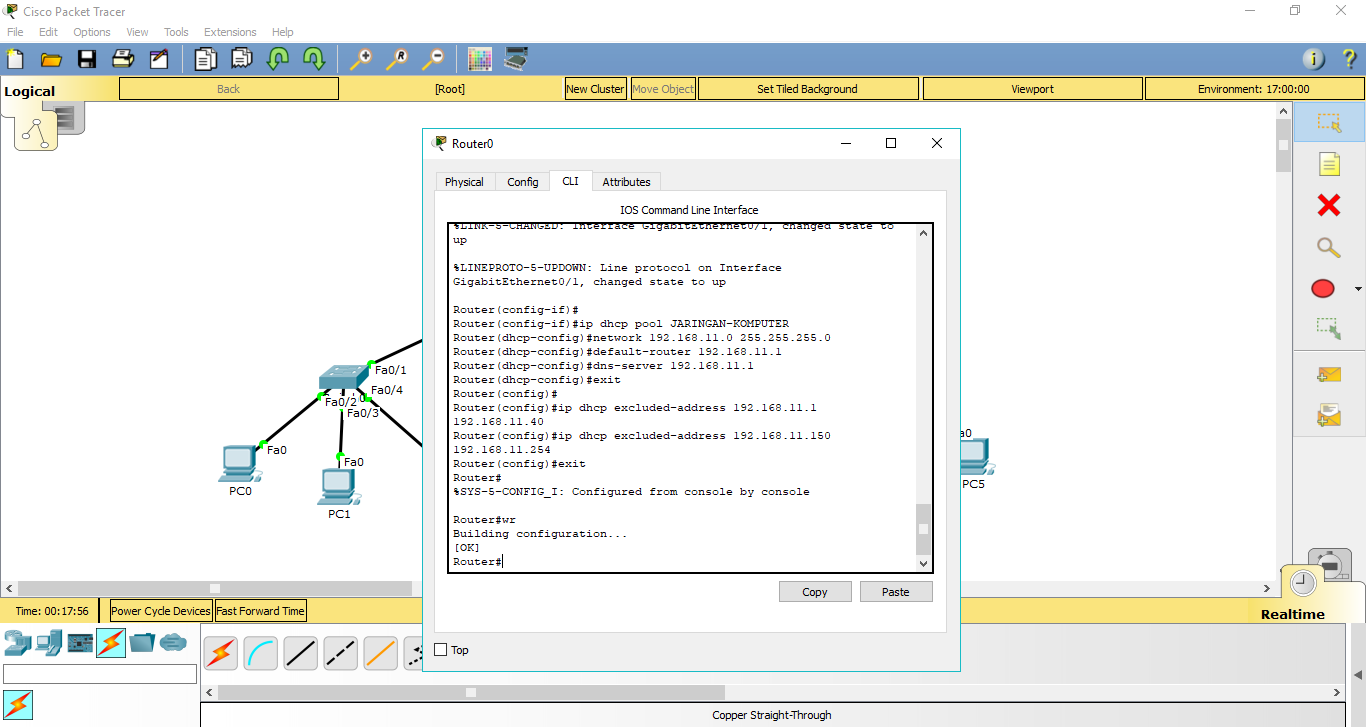The height and width of the screenshot is (727, 1366).
Task: Add Complex PDU open envelope tool
Action: click(x=1329, y=415)
